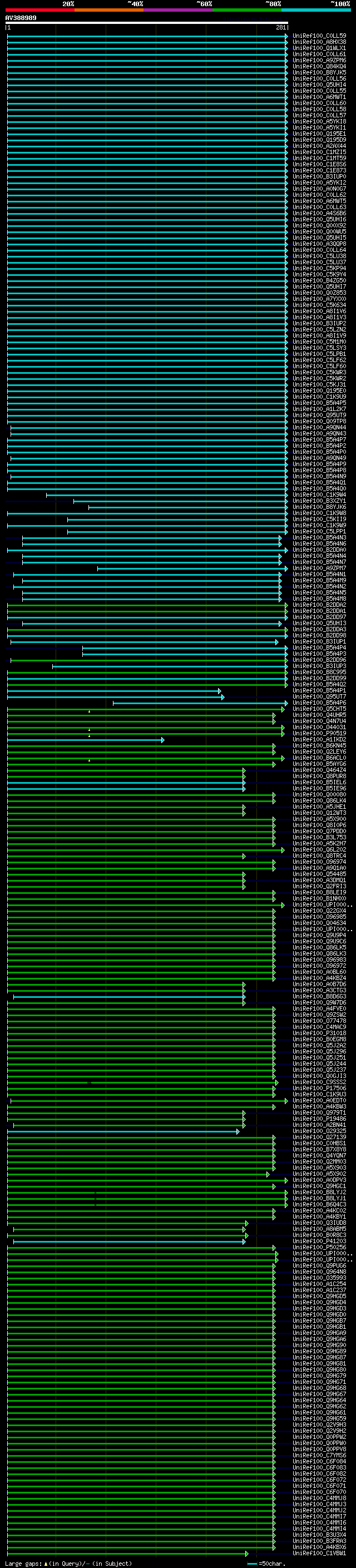Select hit label UniRef100_A5JHE1
356x1568 pixels.
(x=319, y=808)
